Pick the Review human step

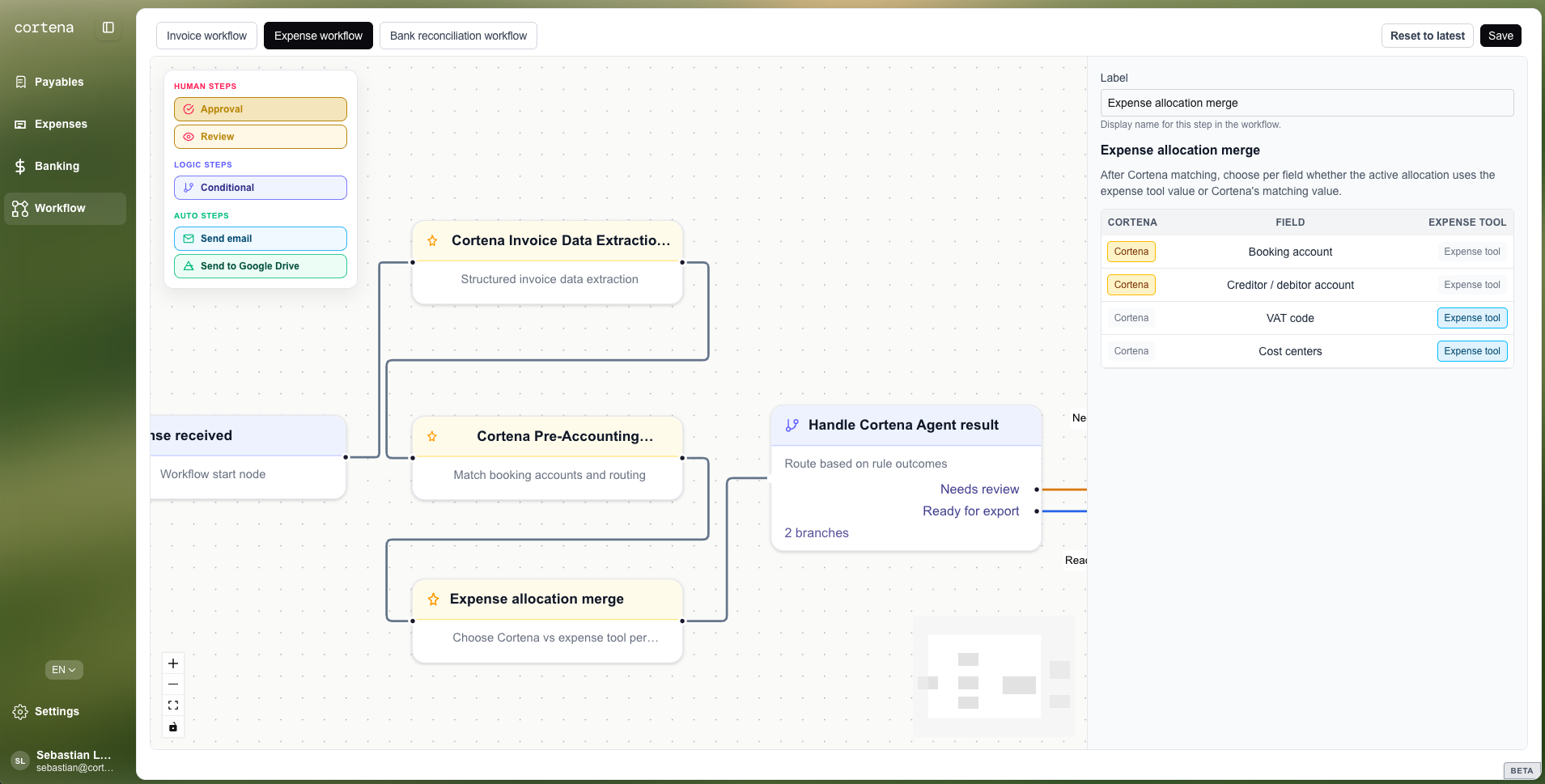[261, 137]
